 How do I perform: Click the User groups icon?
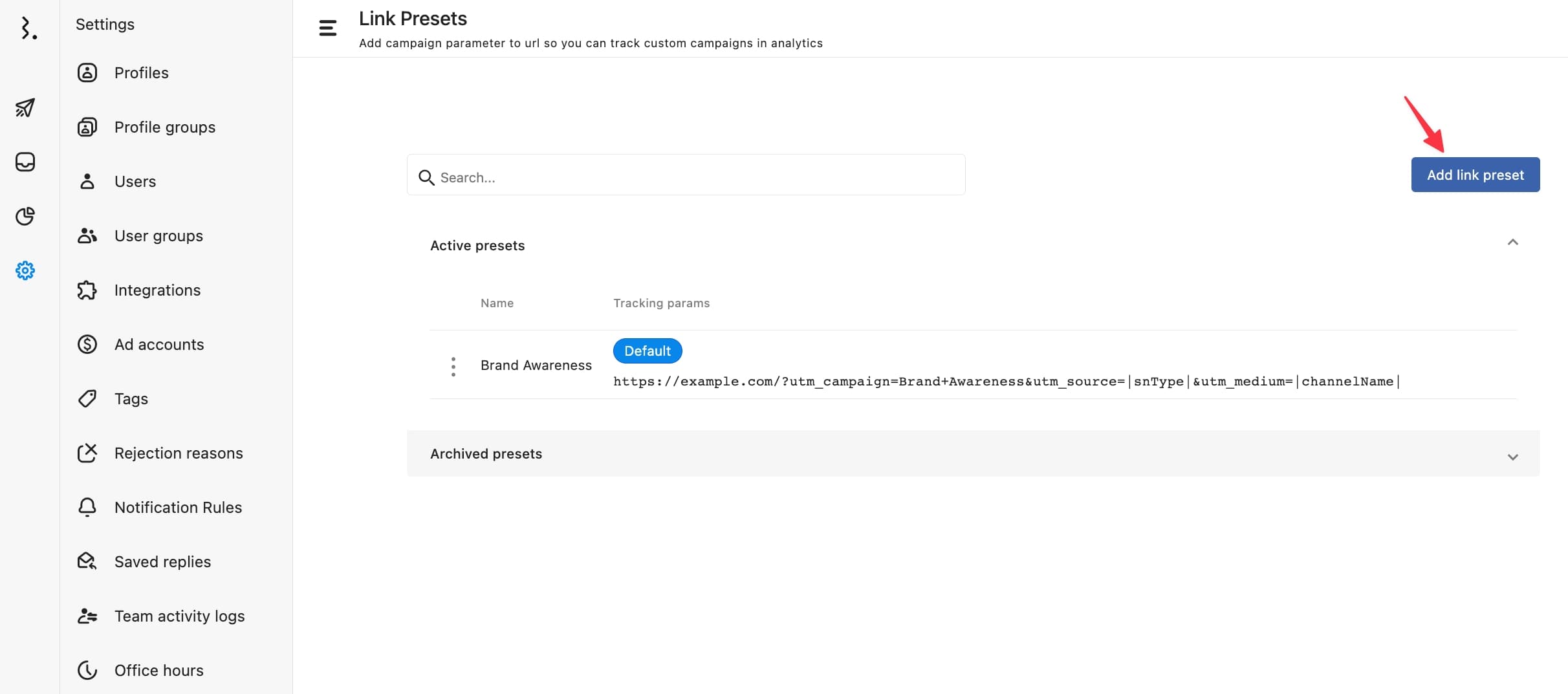tap(87, 235)
